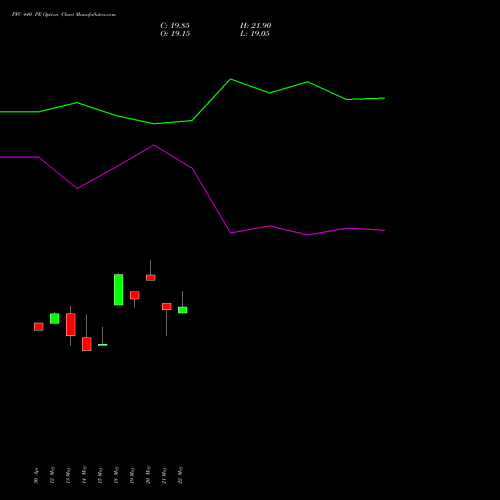
Task: Click the 15 May date label
Action: [100, 475]
